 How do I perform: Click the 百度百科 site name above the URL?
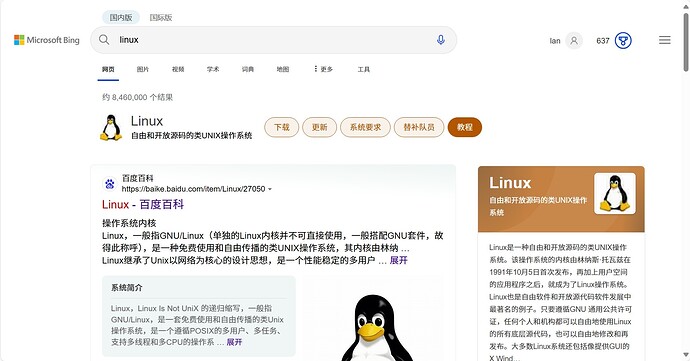[x=137, y=178]
